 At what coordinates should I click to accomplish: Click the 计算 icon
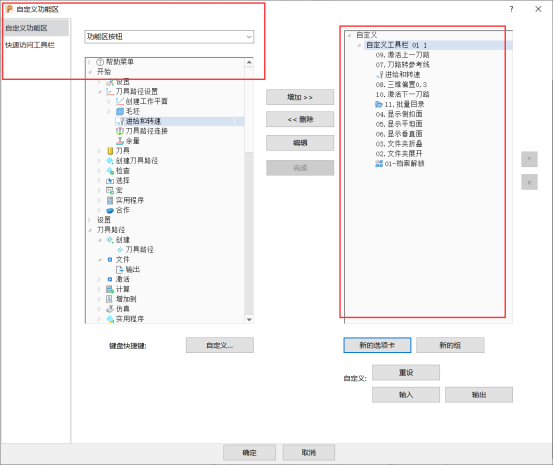(x=110, y=289)
